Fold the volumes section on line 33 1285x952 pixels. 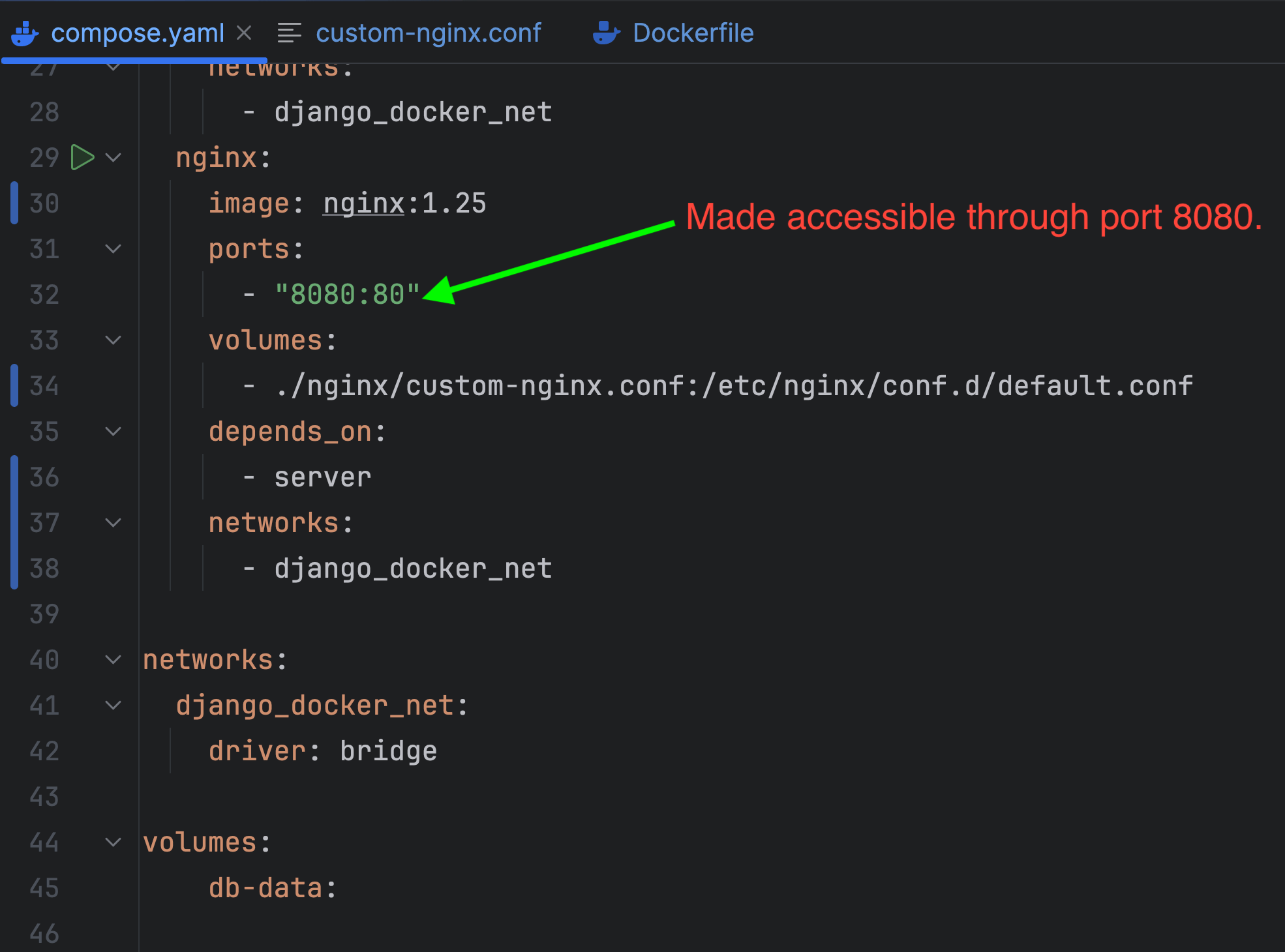113,340
